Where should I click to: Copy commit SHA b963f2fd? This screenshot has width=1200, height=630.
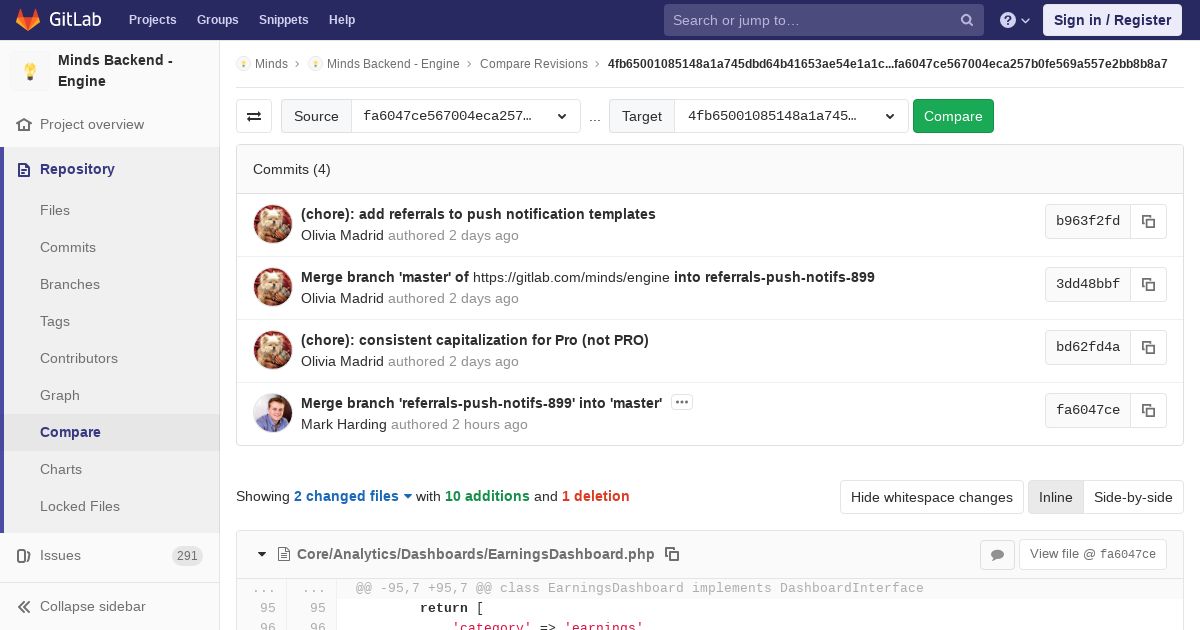(1148, 221)
